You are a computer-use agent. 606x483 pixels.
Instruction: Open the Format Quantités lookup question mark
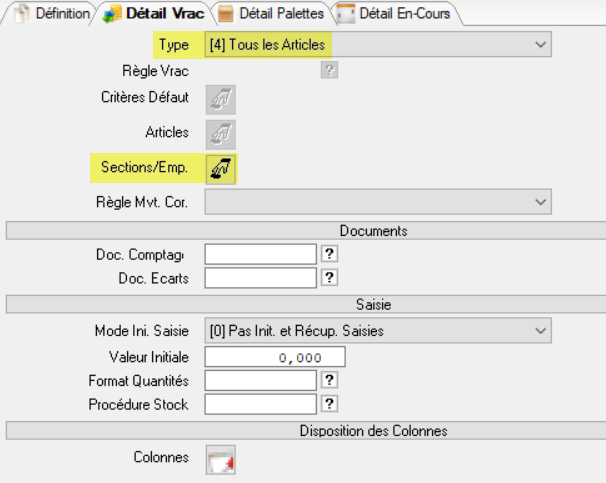click(329, 380)
